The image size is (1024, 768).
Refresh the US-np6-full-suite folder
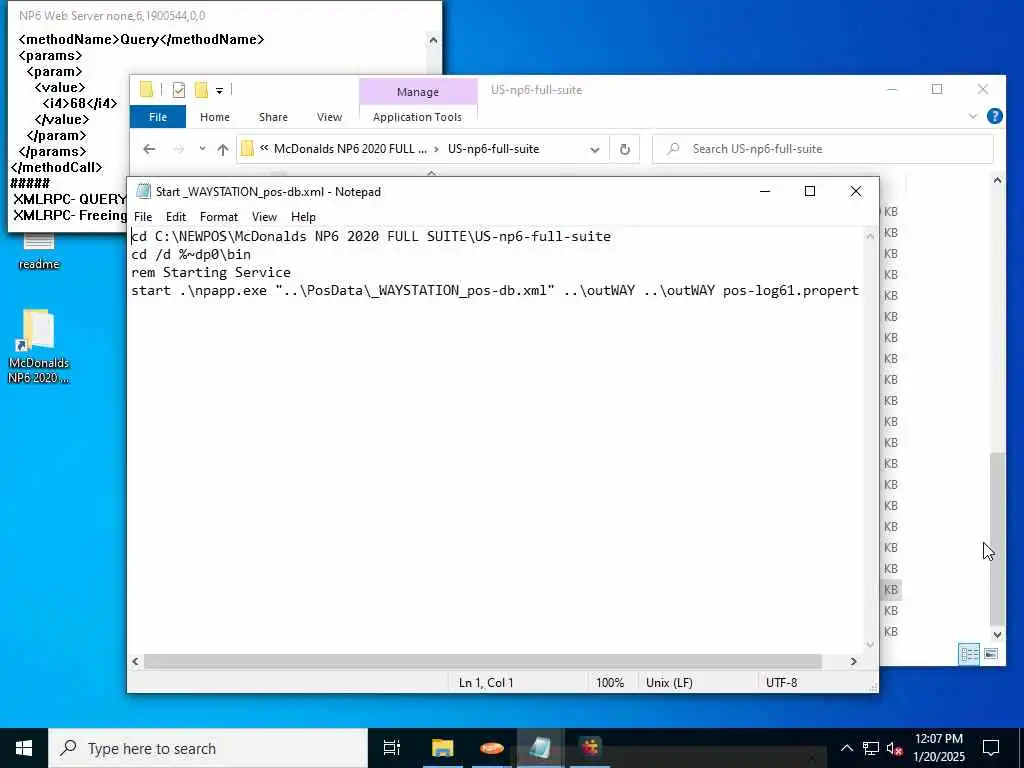(625, 150)
